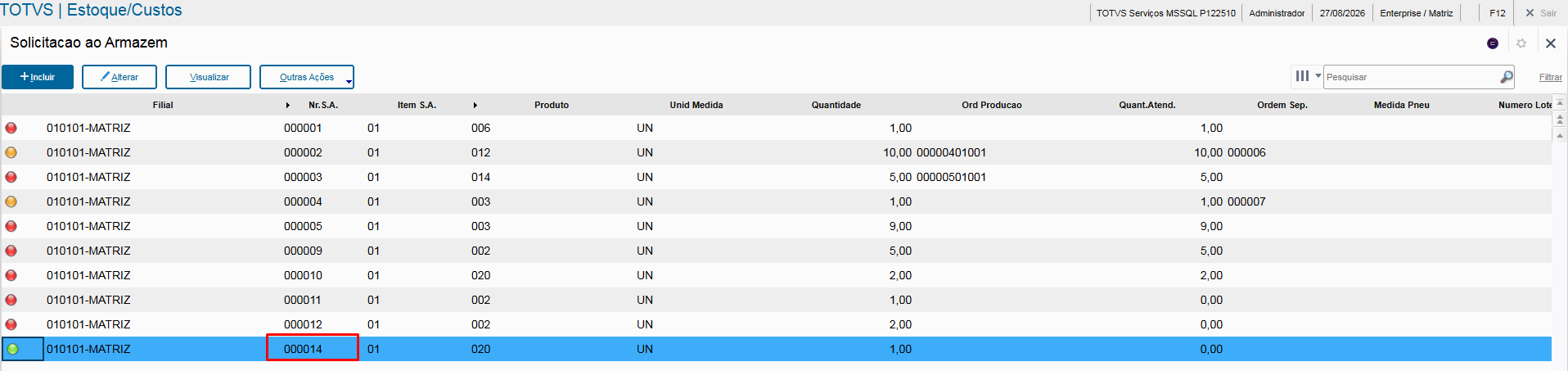Select row with Nr.S.A. 000001

point(776,128)
